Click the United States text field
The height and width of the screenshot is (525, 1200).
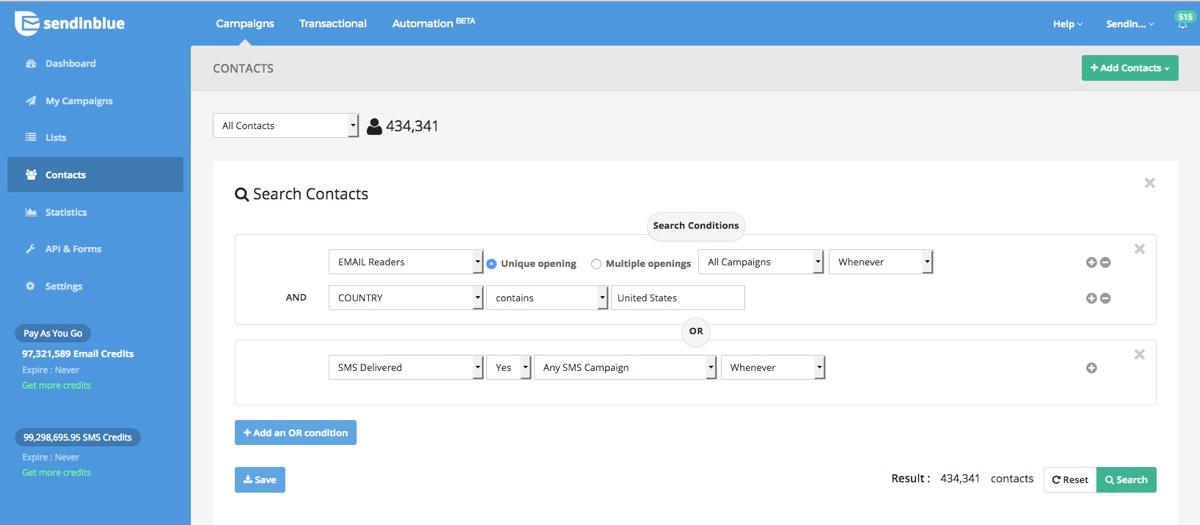click(x=677, y=298)
